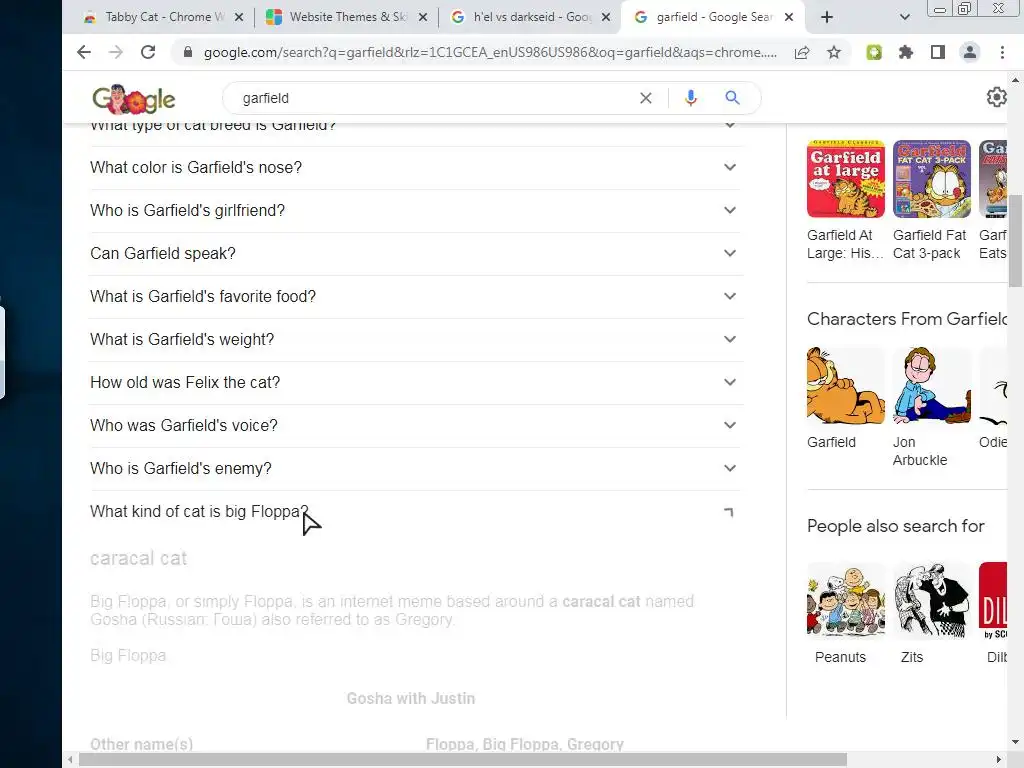1024x768 pixels.
Task: Start voice search with microphone
Action: pos(691,98)
